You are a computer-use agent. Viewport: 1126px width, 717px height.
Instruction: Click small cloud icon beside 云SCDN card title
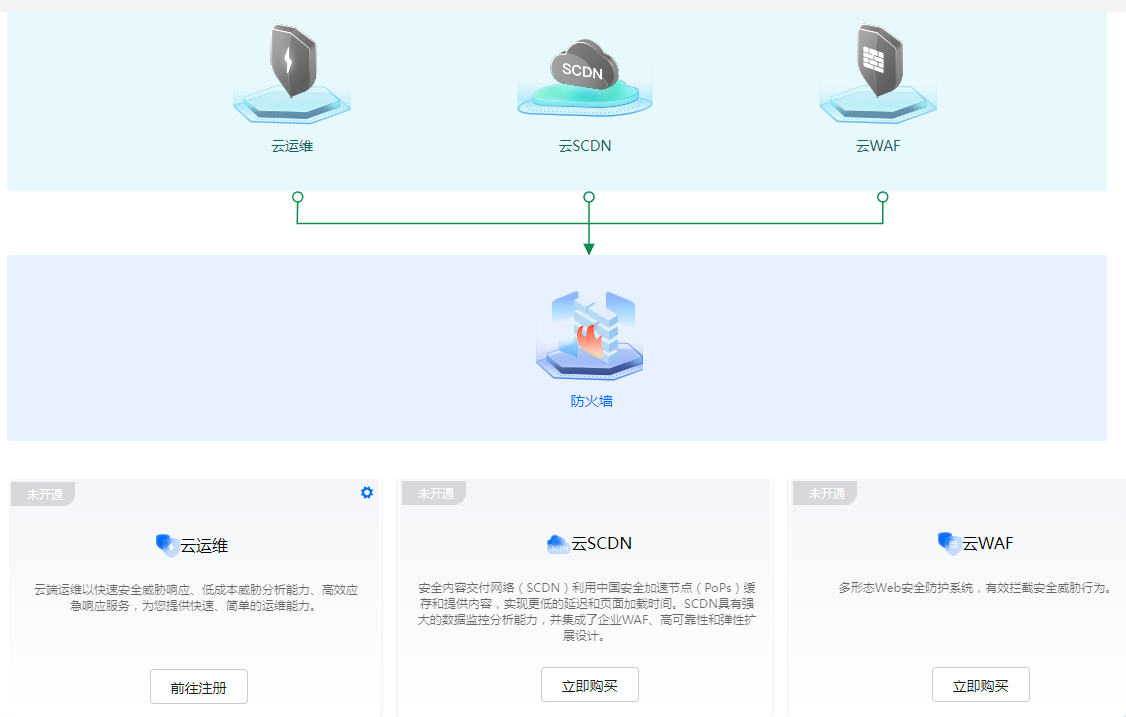[558, 544]
